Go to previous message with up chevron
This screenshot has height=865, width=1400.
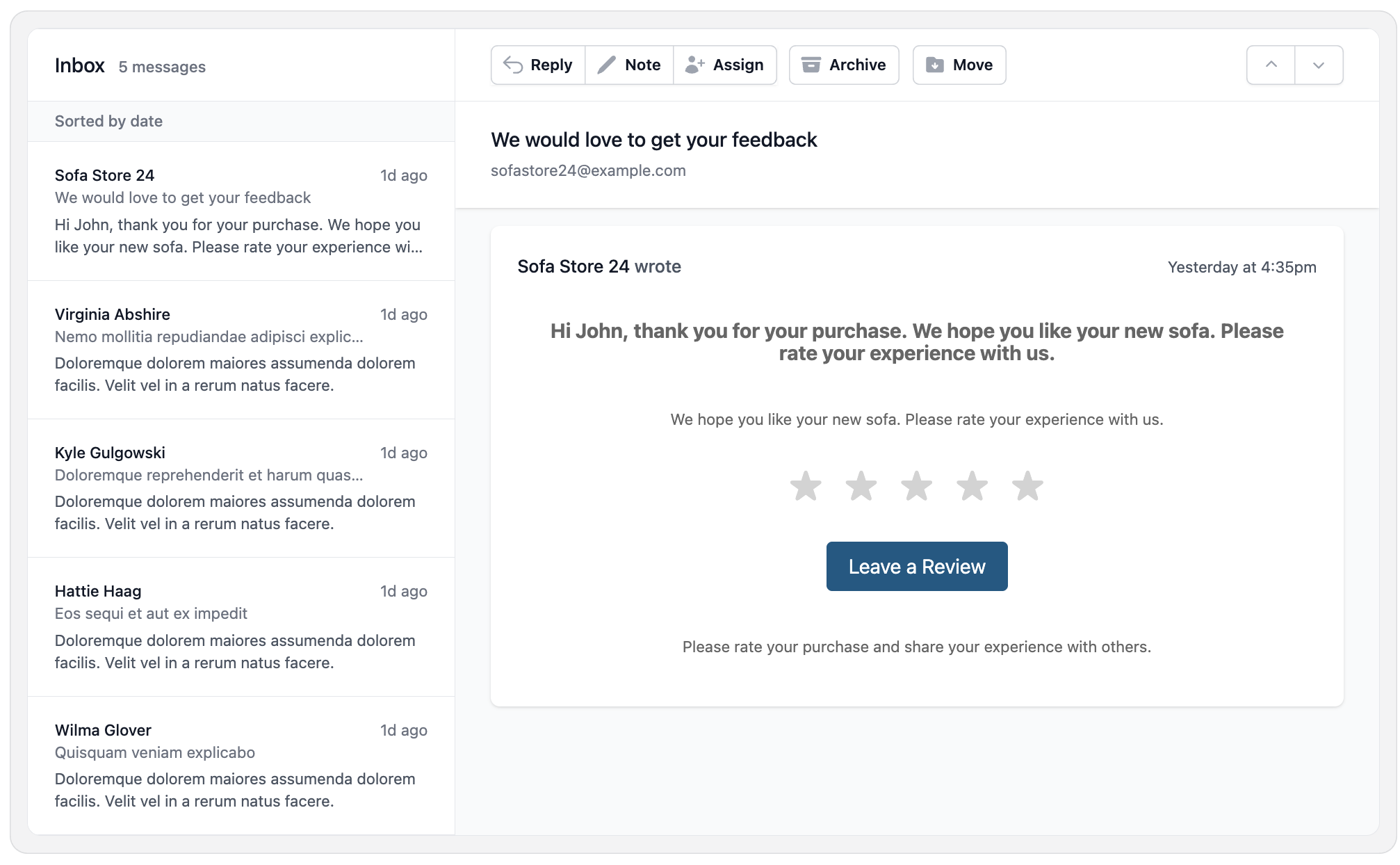(x=1271, y=65)
